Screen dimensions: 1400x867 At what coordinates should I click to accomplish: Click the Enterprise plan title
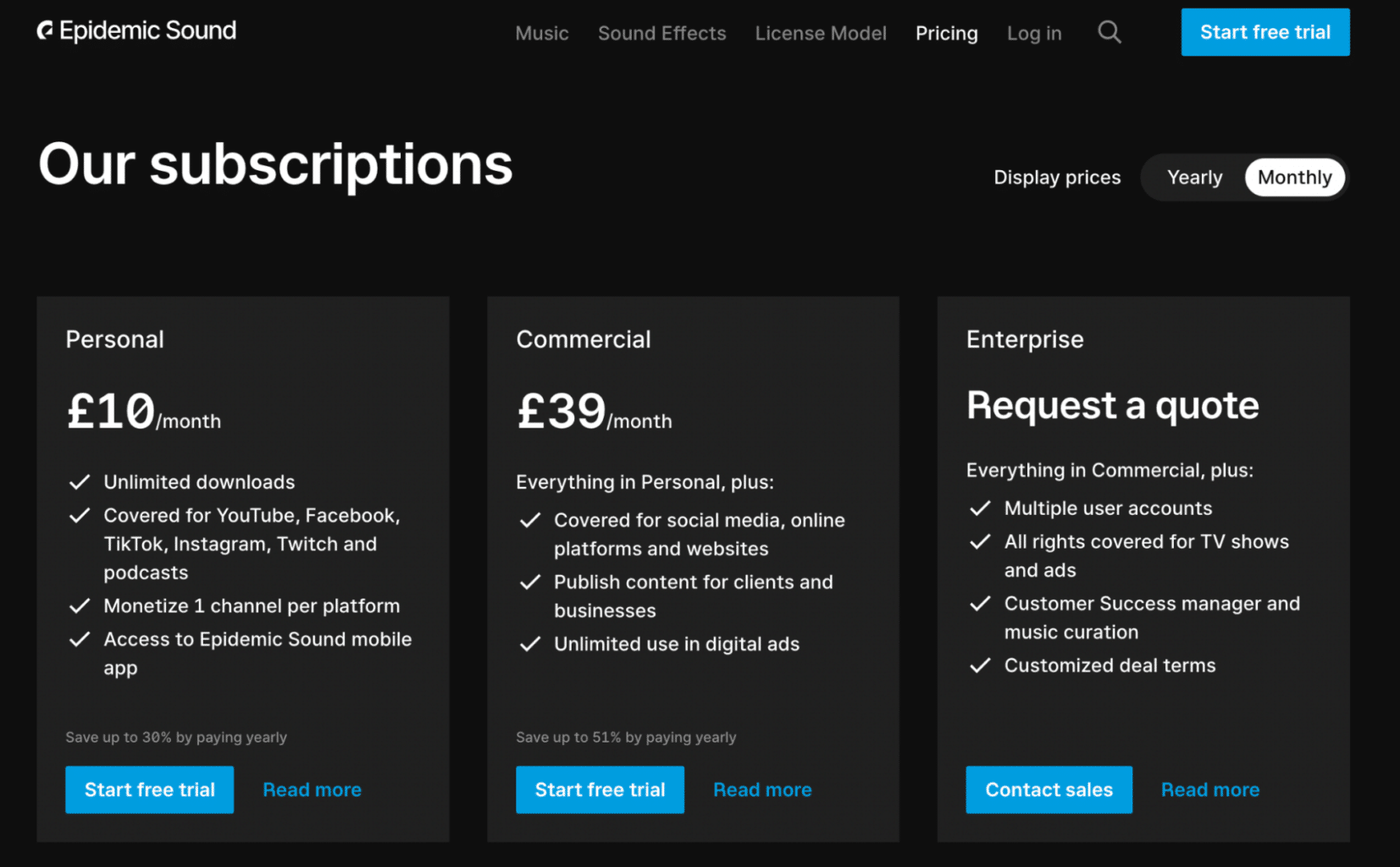pyautogui.click(x=1024, y=340)
